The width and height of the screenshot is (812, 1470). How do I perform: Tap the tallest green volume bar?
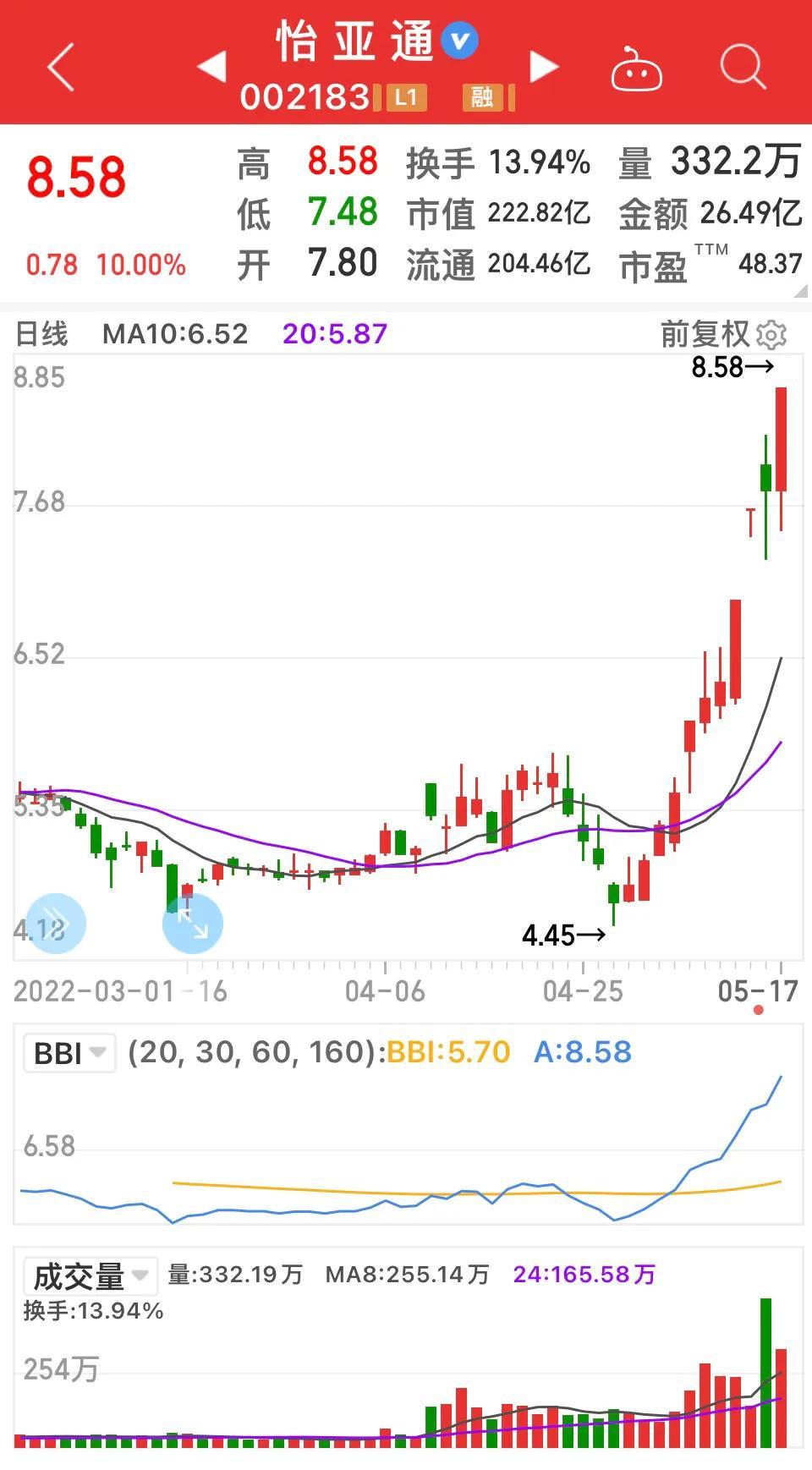pos(766,1372)
